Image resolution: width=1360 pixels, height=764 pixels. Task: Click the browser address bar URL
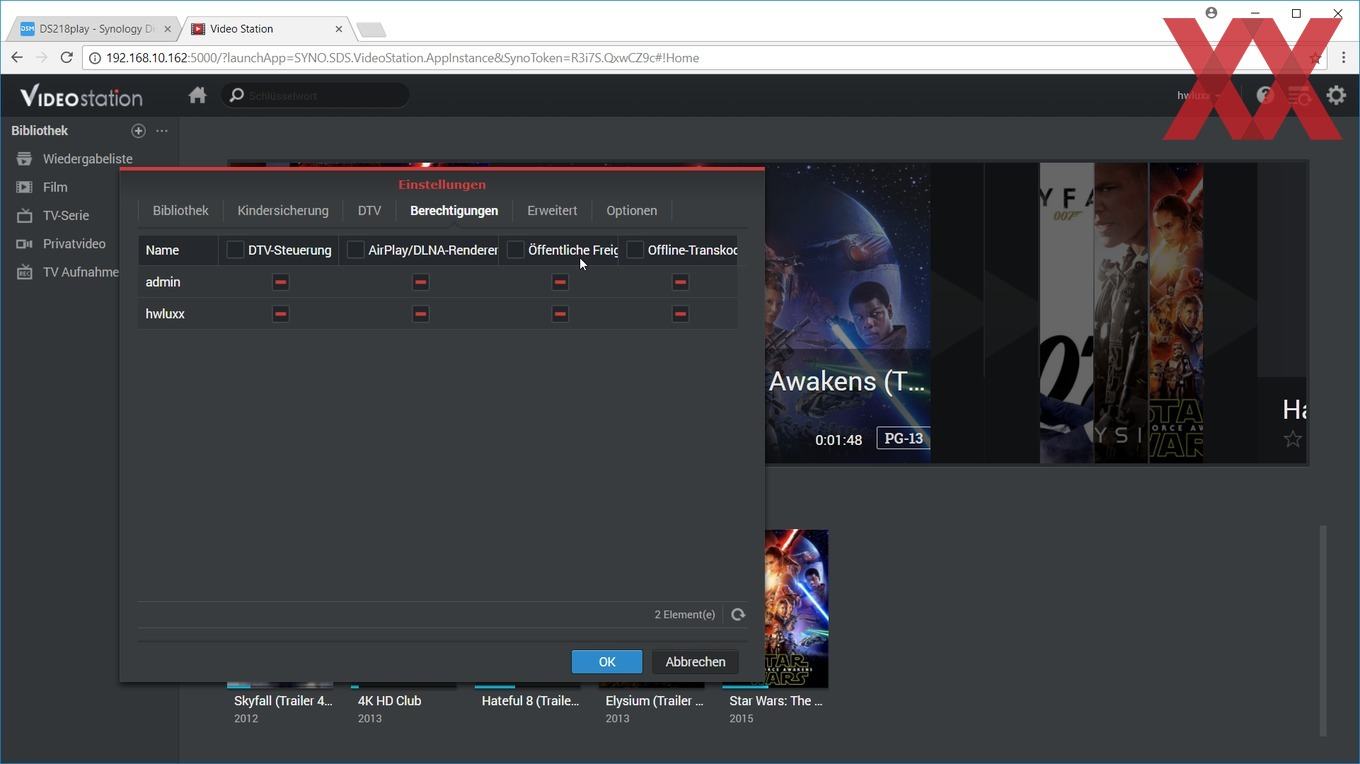(402, 58)
